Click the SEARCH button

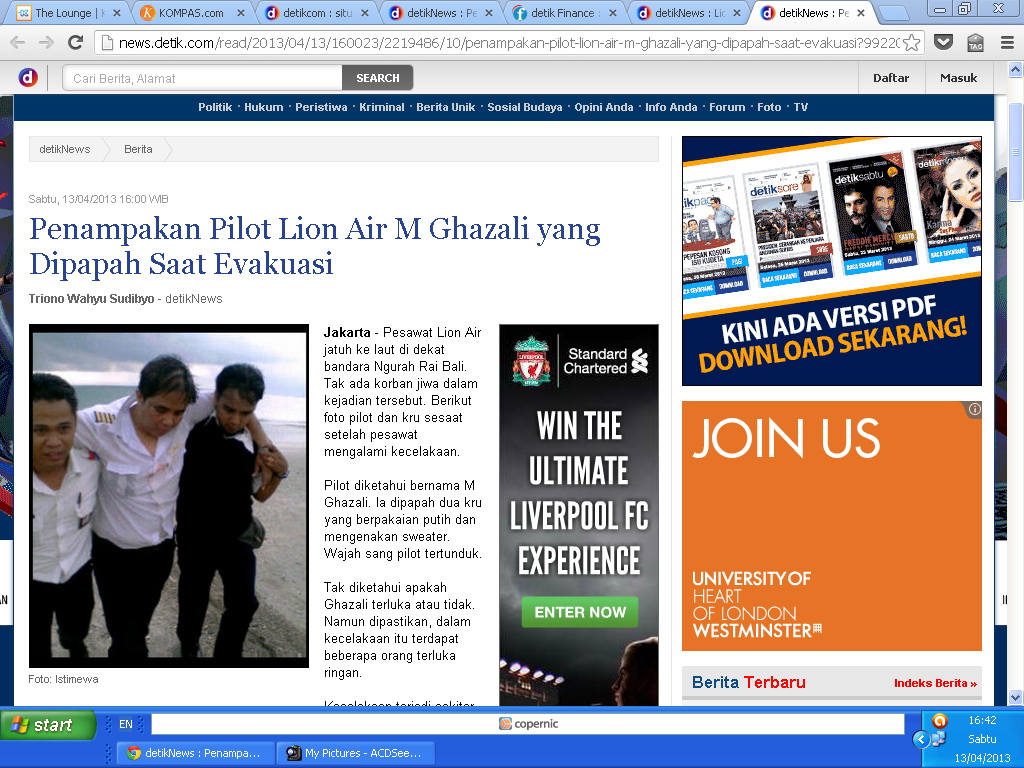377,78
